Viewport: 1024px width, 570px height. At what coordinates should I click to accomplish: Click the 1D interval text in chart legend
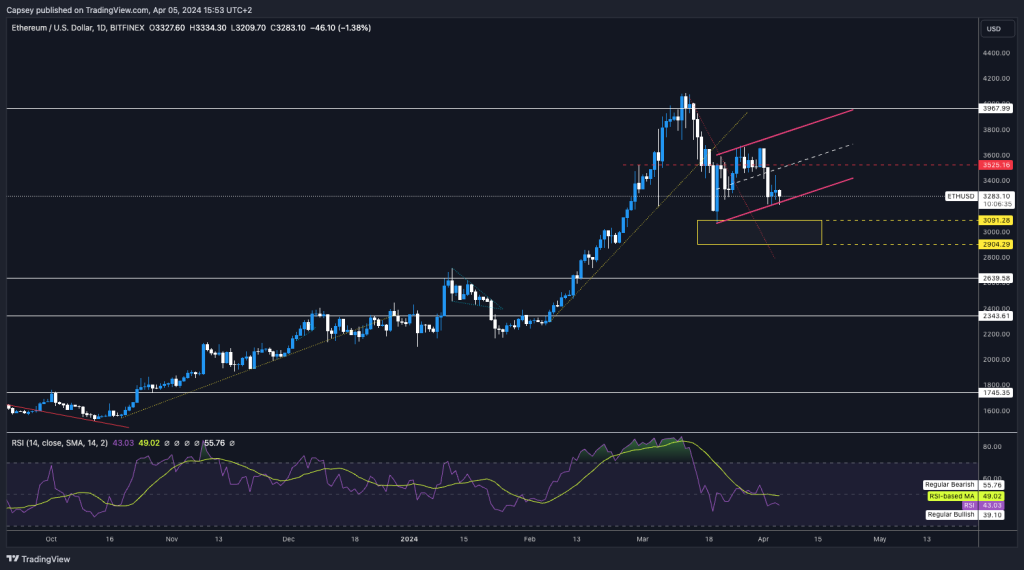tap(101, 28)
